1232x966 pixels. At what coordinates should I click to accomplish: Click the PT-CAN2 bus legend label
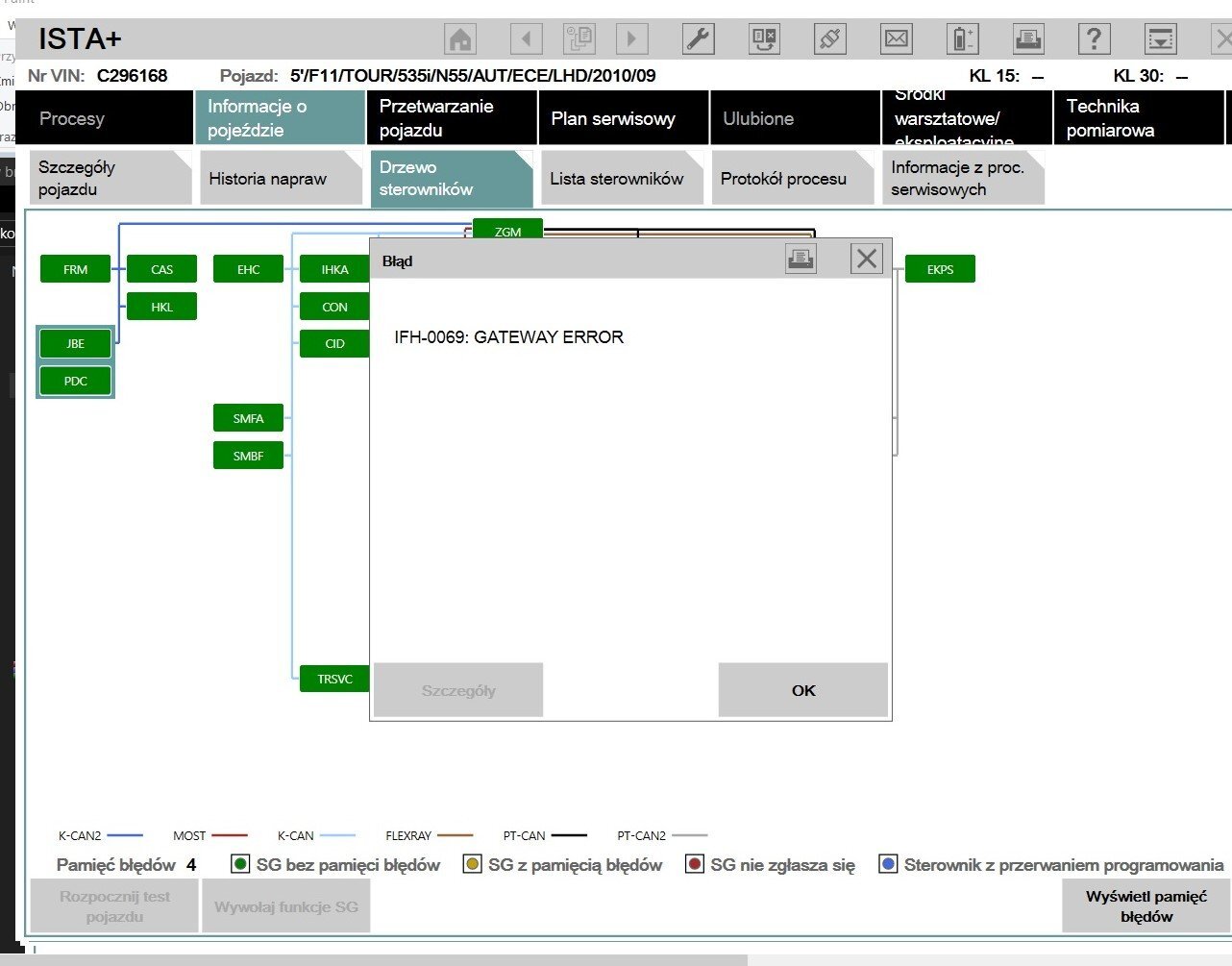(641, 835)
